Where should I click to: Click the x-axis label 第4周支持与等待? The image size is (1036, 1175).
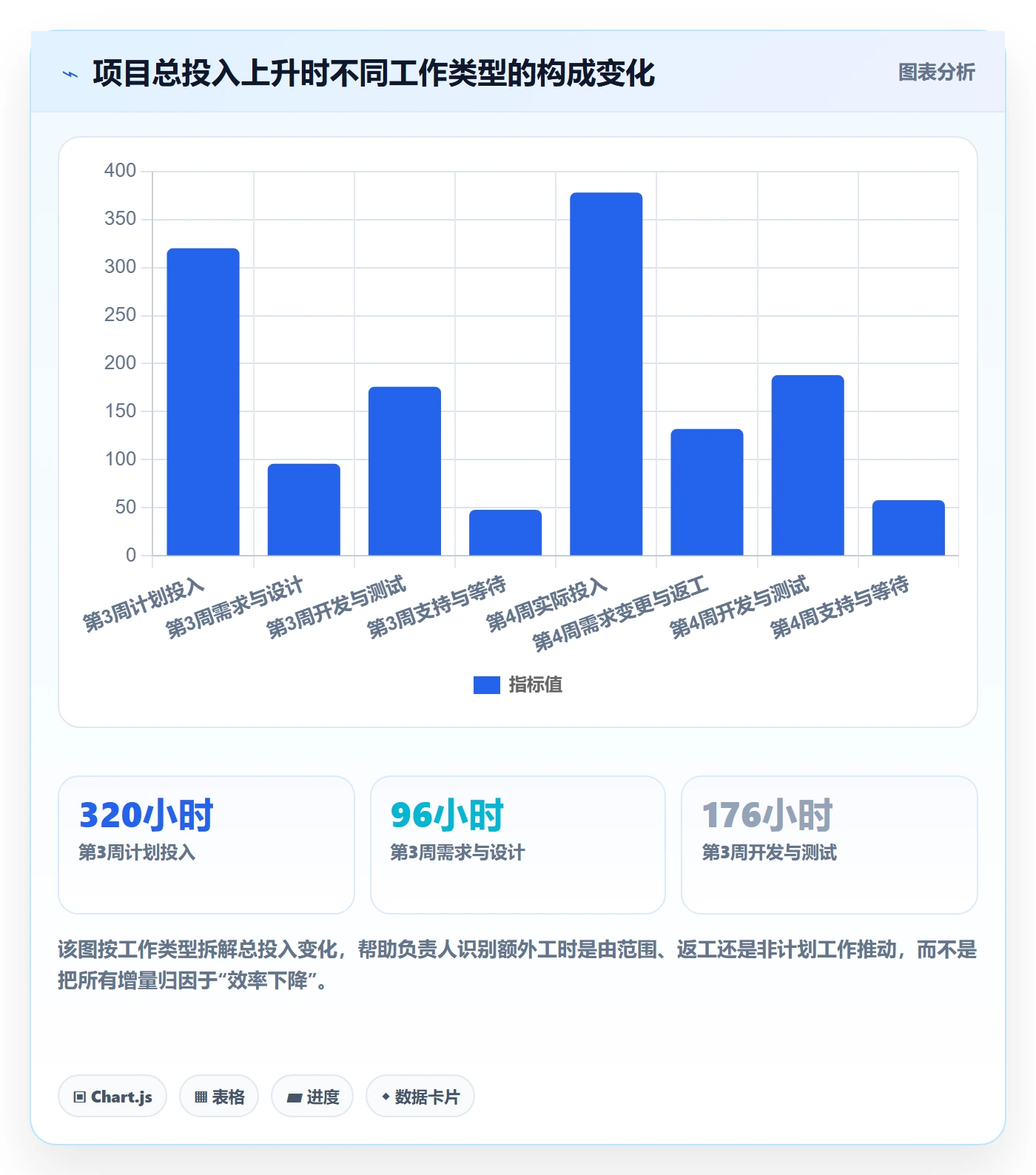coord(840,608)
